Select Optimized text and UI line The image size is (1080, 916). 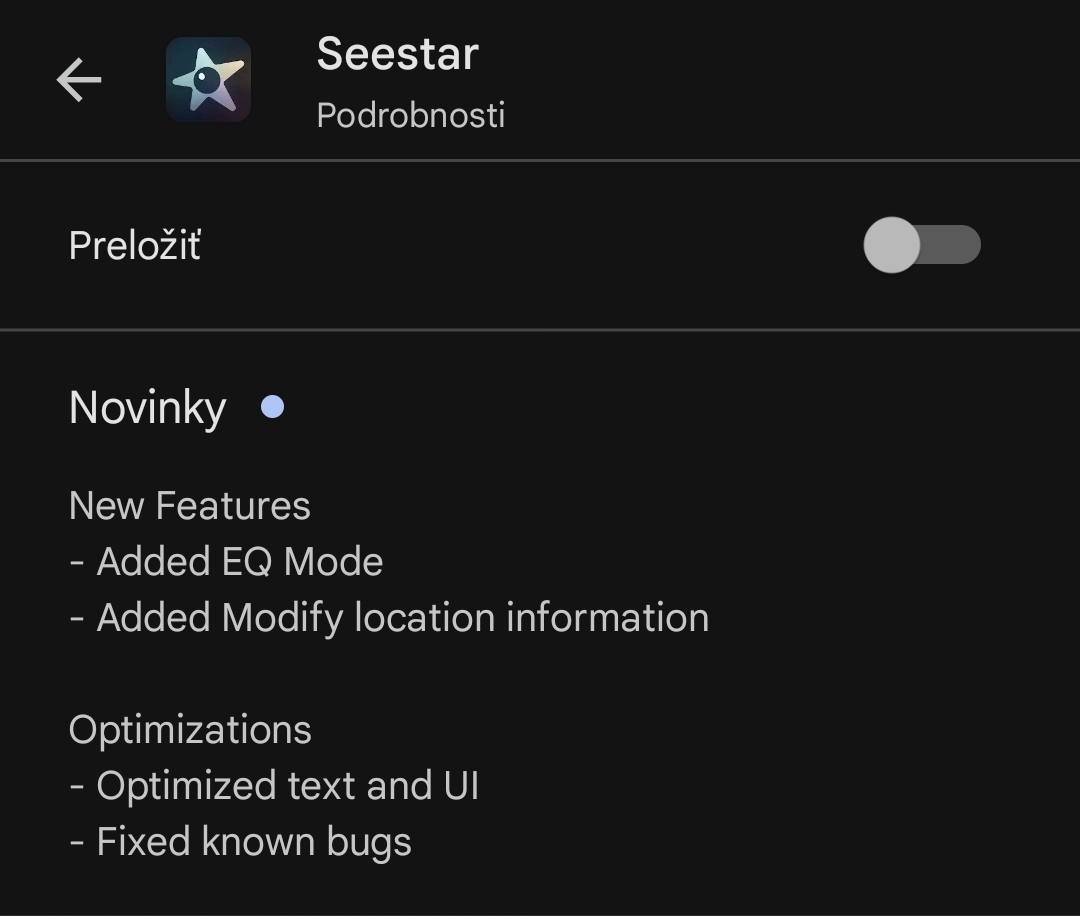tap(273, 787)
